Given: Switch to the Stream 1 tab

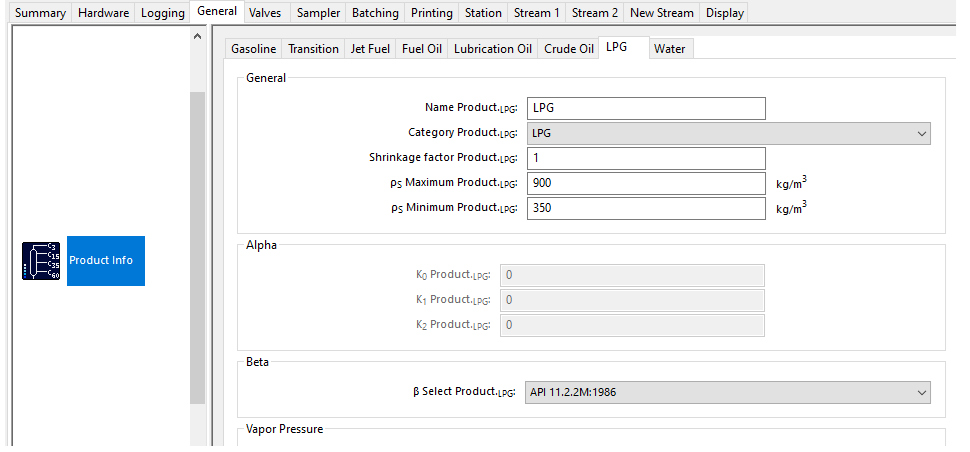Looking at the screenshot, I should coord(536,13).
